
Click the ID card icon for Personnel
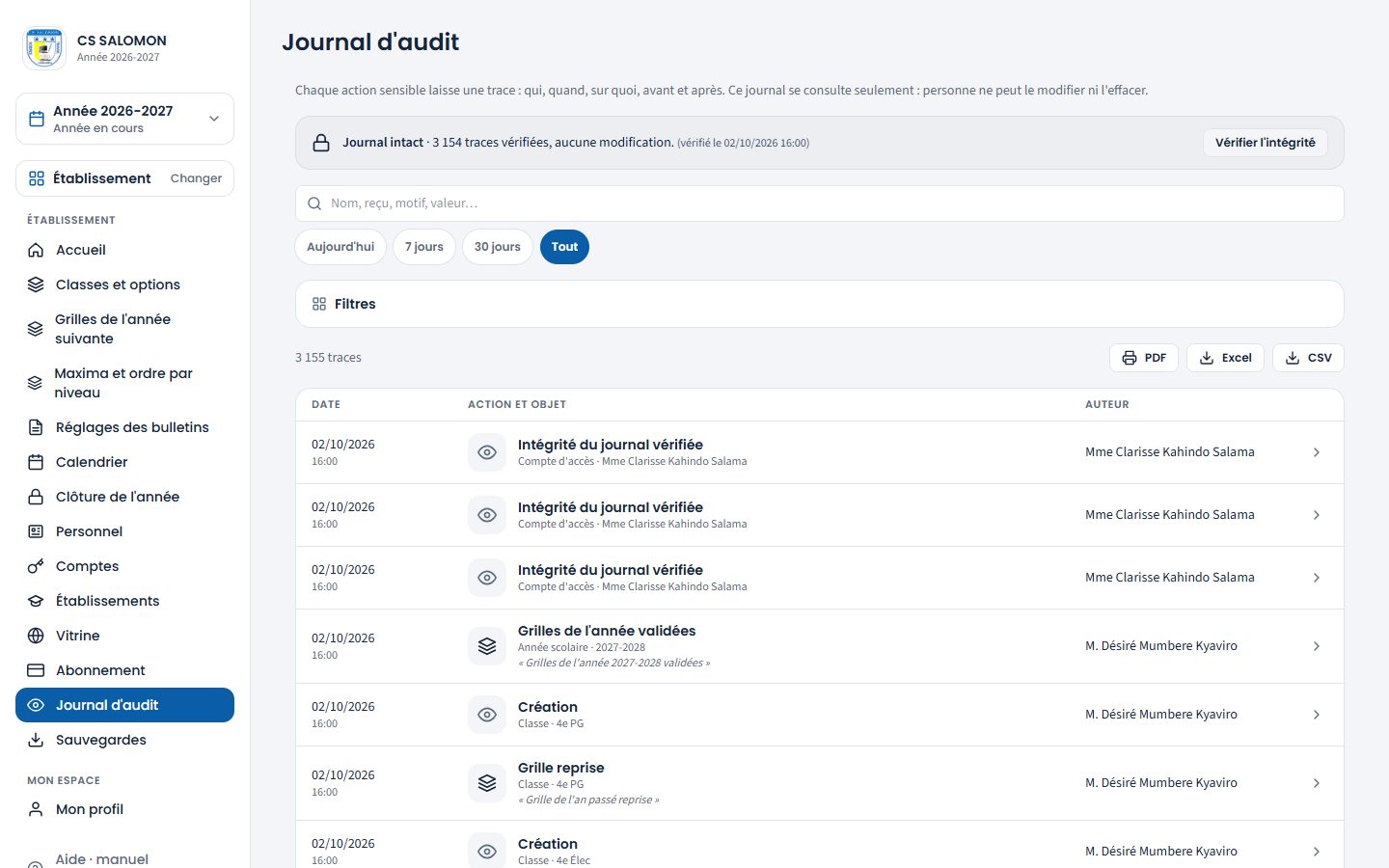click(36, 531)
